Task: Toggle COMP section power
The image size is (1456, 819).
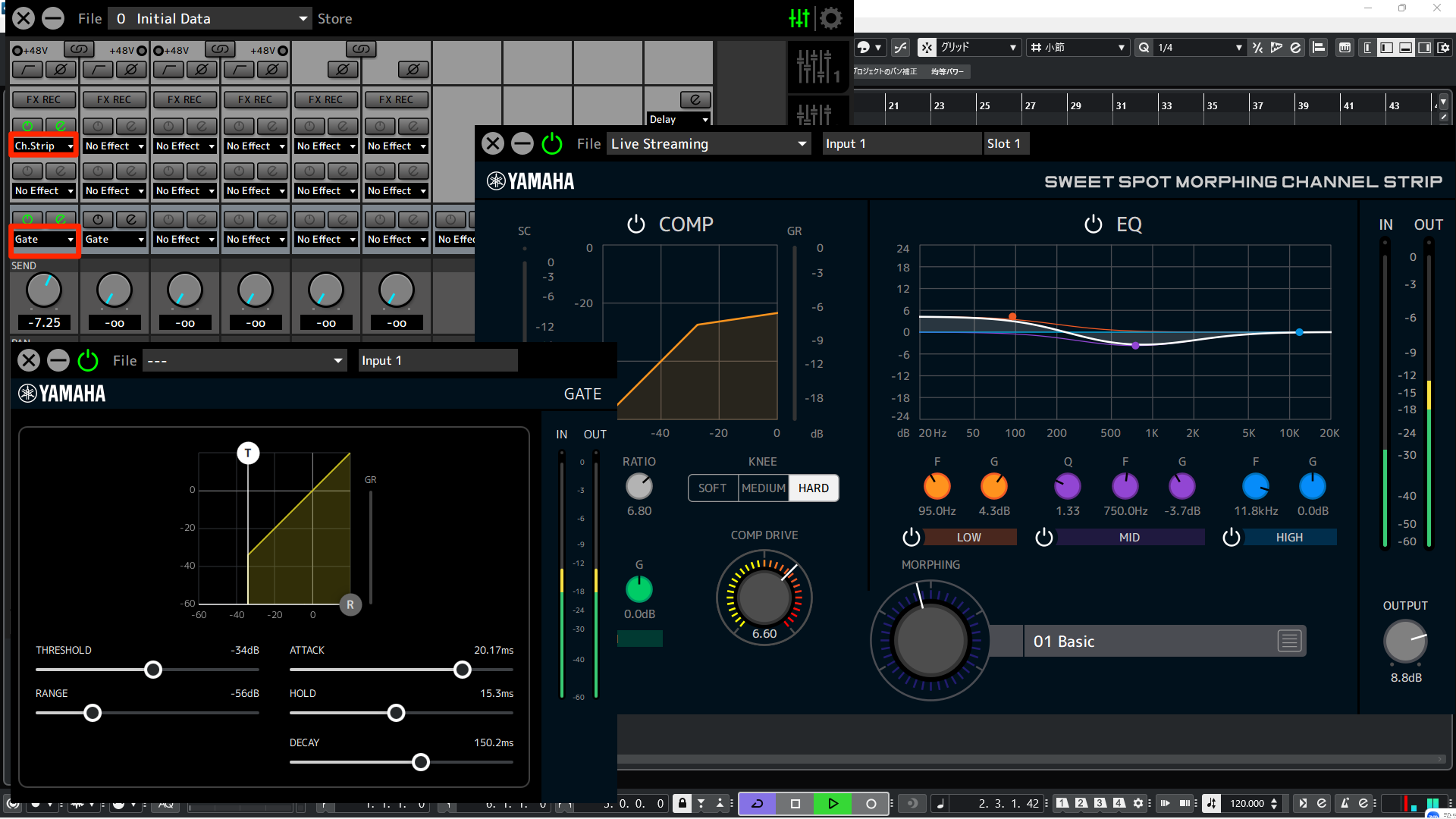Action: (x=635, y=224)
